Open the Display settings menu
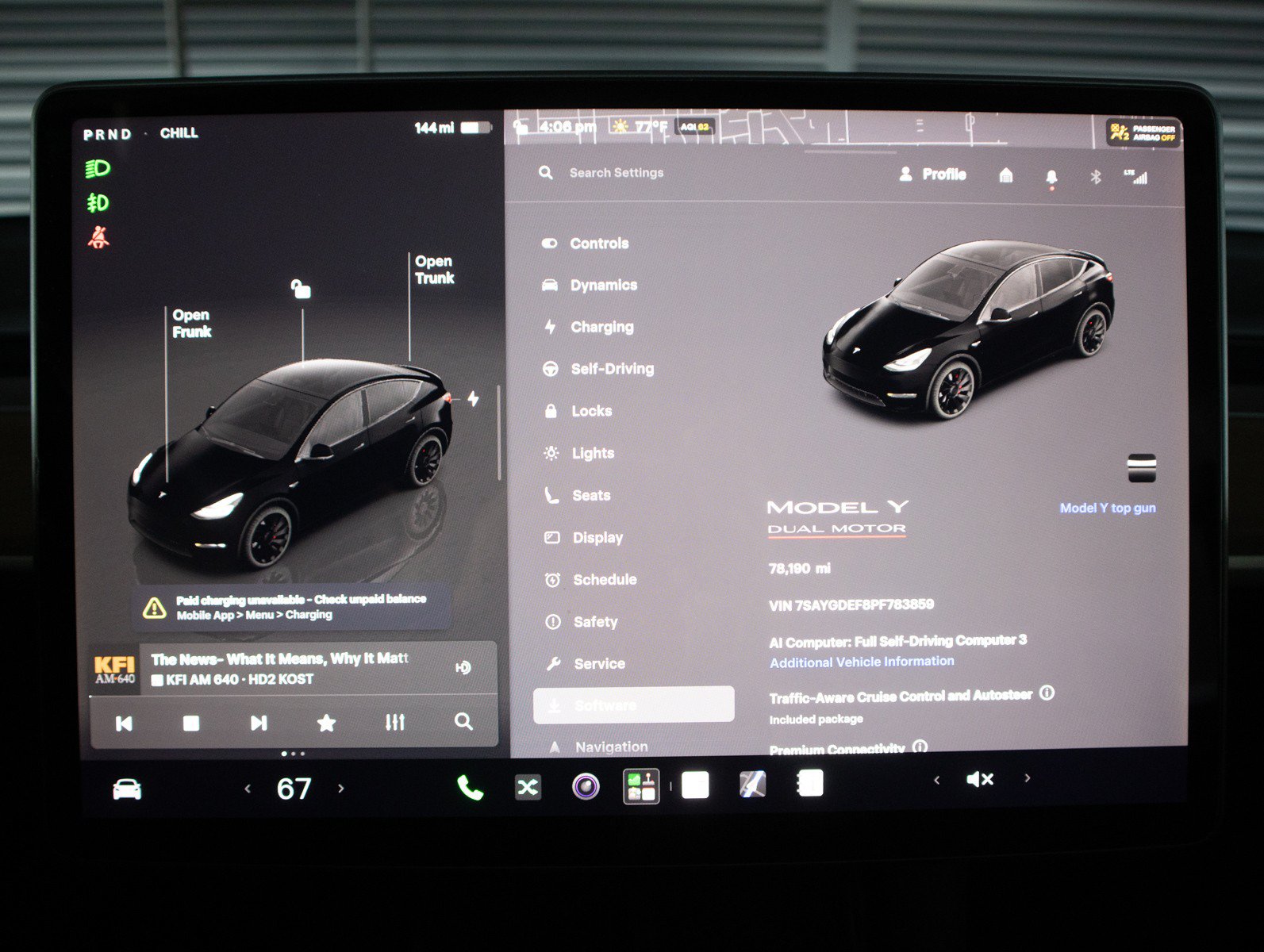Image resolution: width=1264 pixels, height=952 pixels. (x=585, y=537)
